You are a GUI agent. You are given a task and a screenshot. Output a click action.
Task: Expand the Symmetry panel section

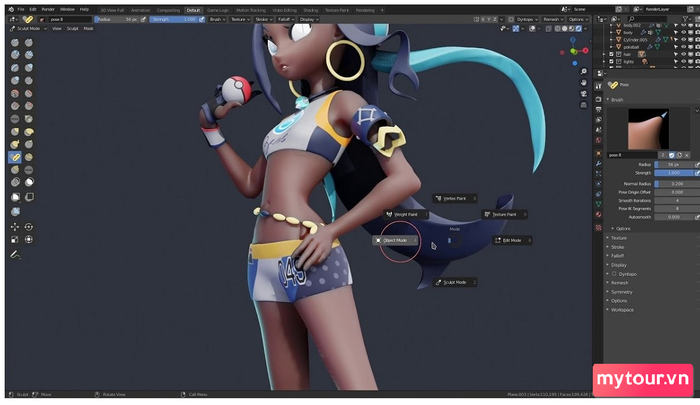[620, 291]
